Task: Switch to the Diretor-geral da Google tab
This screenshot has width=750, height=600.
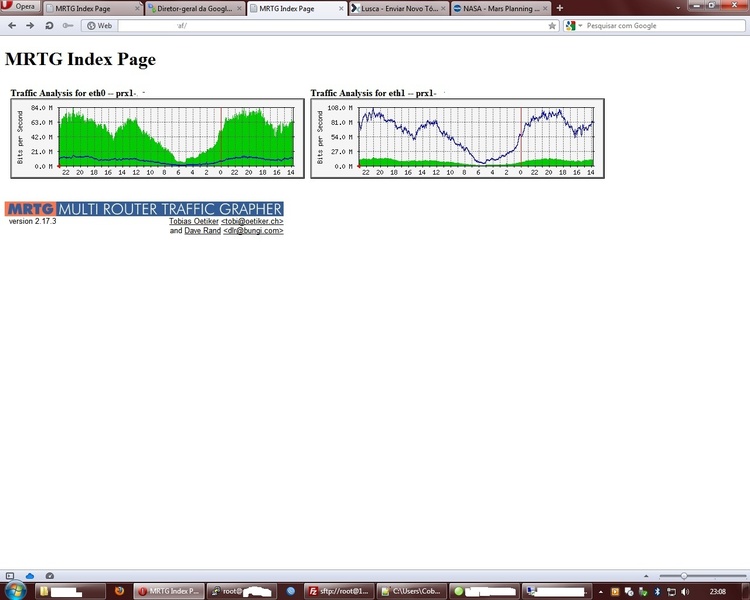Action: coord(195,9)
